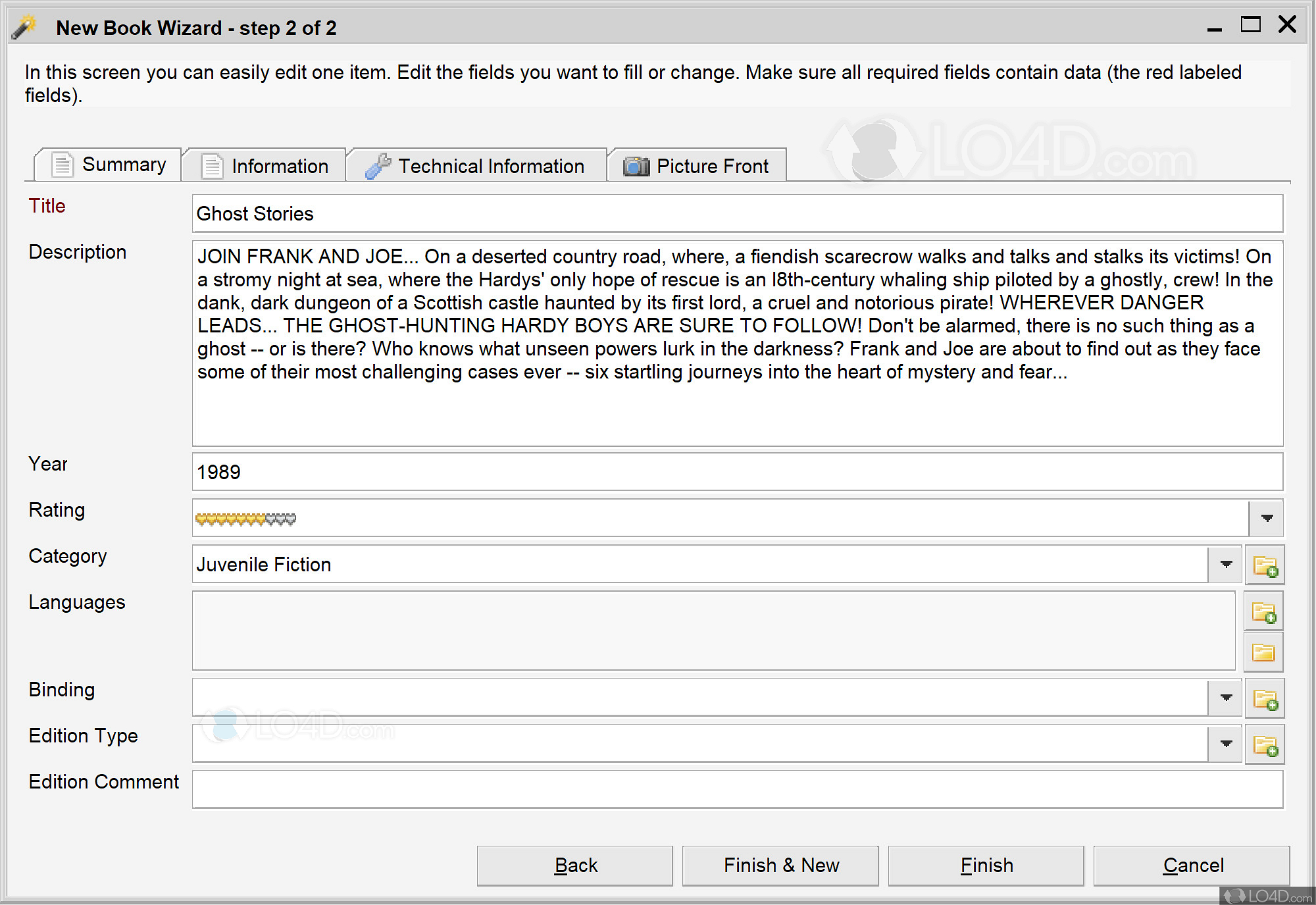Click the add-new icon beside Languages

tap(1264, 612)
